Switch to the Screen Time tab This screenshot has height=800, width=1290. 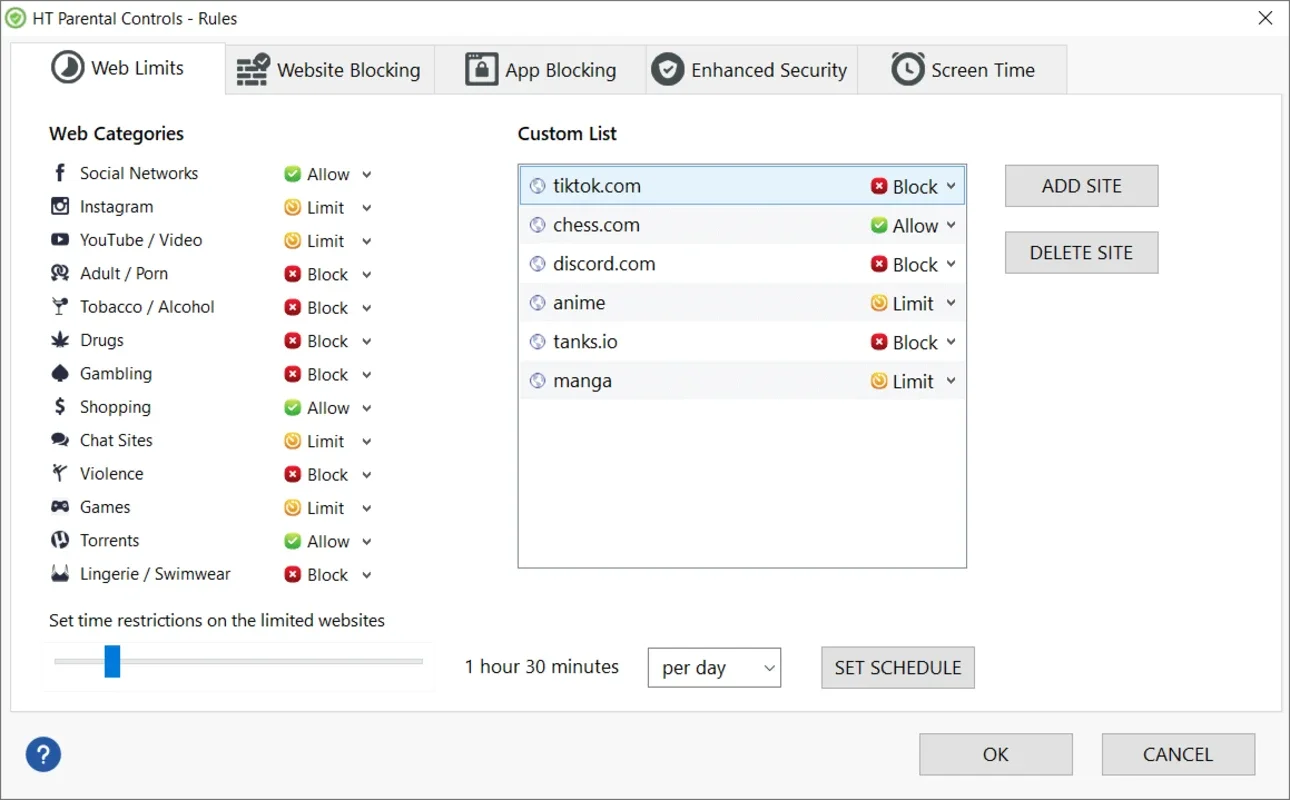click(x=962, y=70)
